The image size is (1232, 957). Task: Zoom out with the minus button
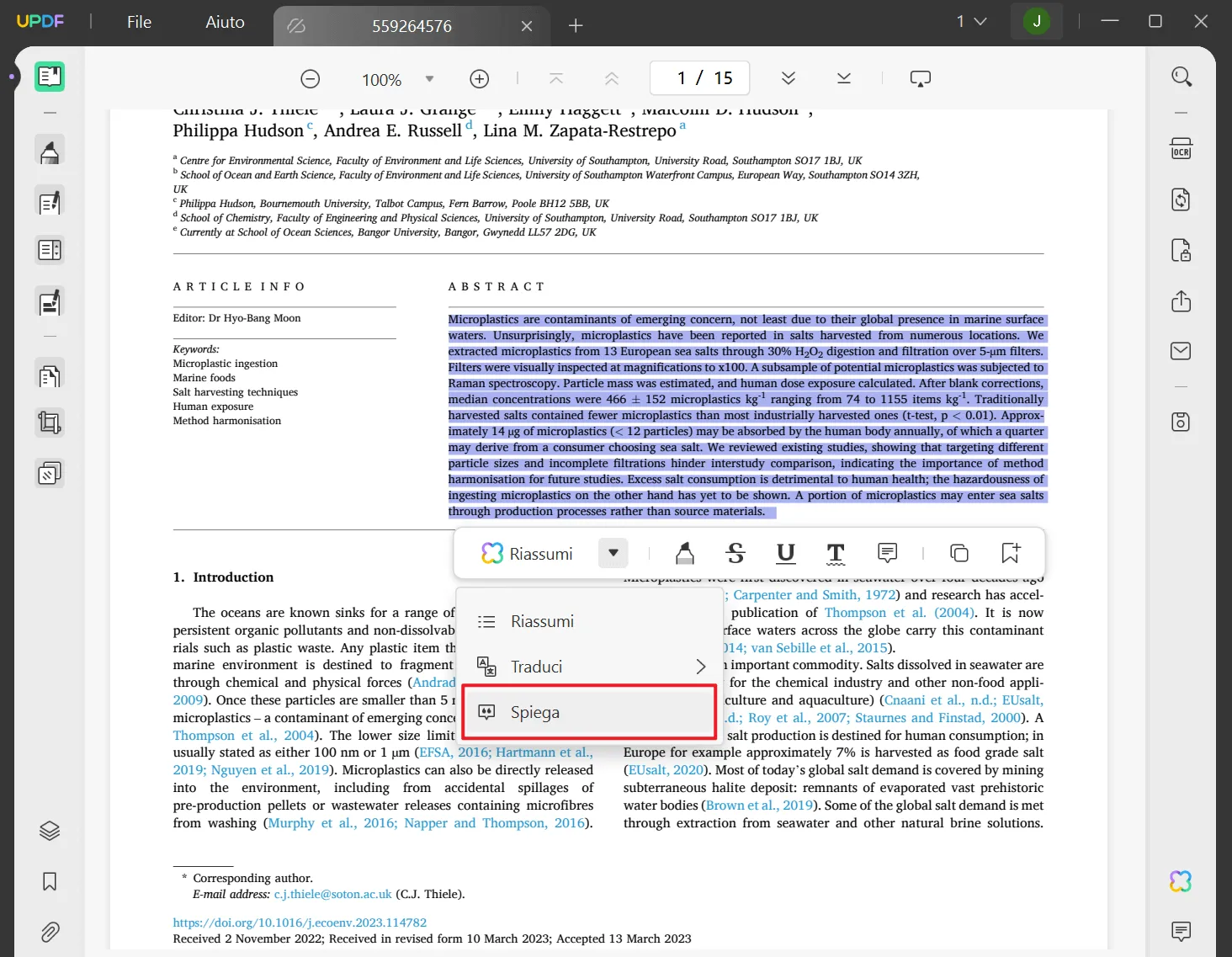pyautogui.click(x=311, y=79)
